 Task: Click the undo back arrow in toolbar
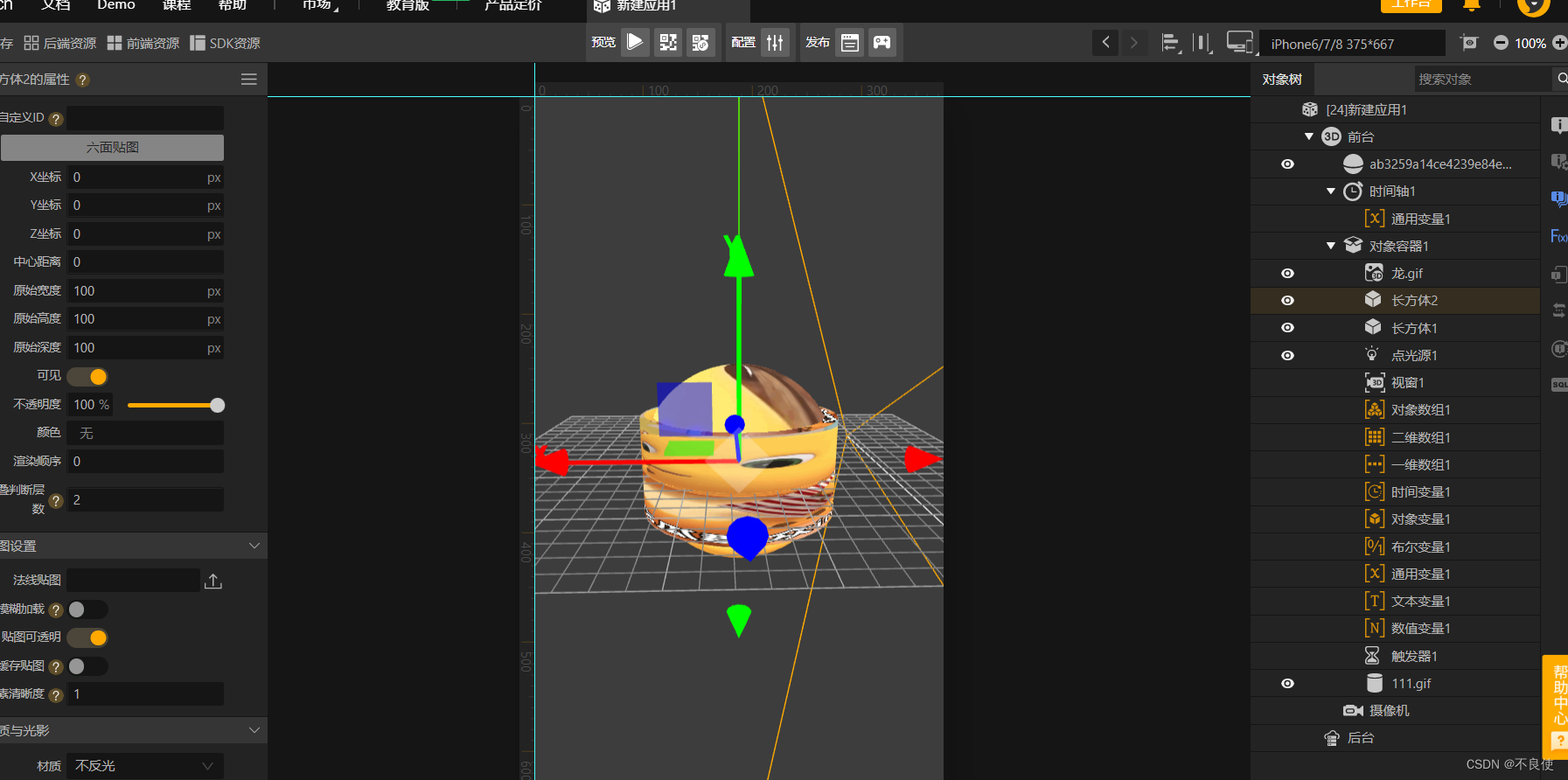1105,42
